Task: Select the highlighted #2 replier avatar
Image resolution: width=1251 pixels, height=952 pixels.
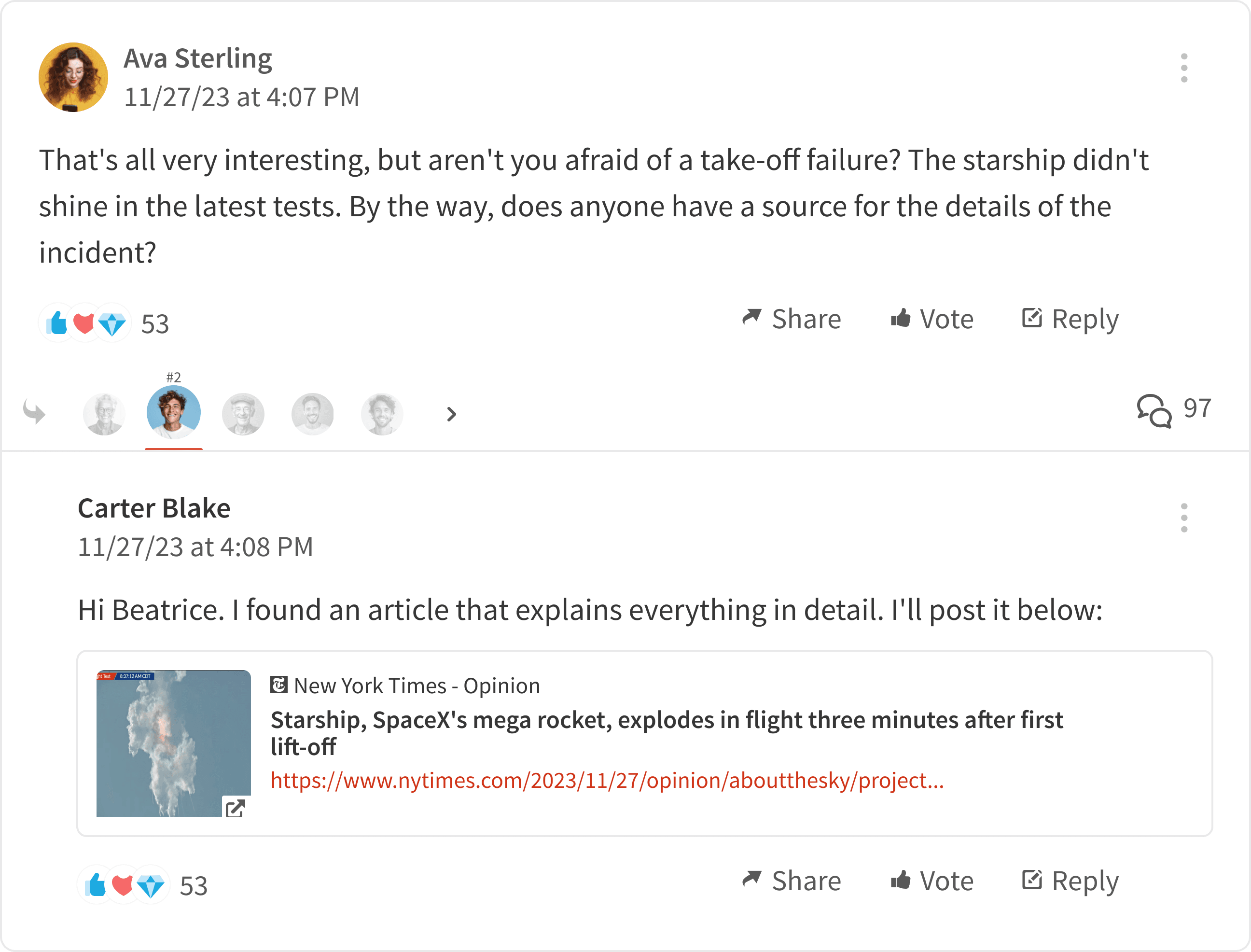Action: (173, 412)
